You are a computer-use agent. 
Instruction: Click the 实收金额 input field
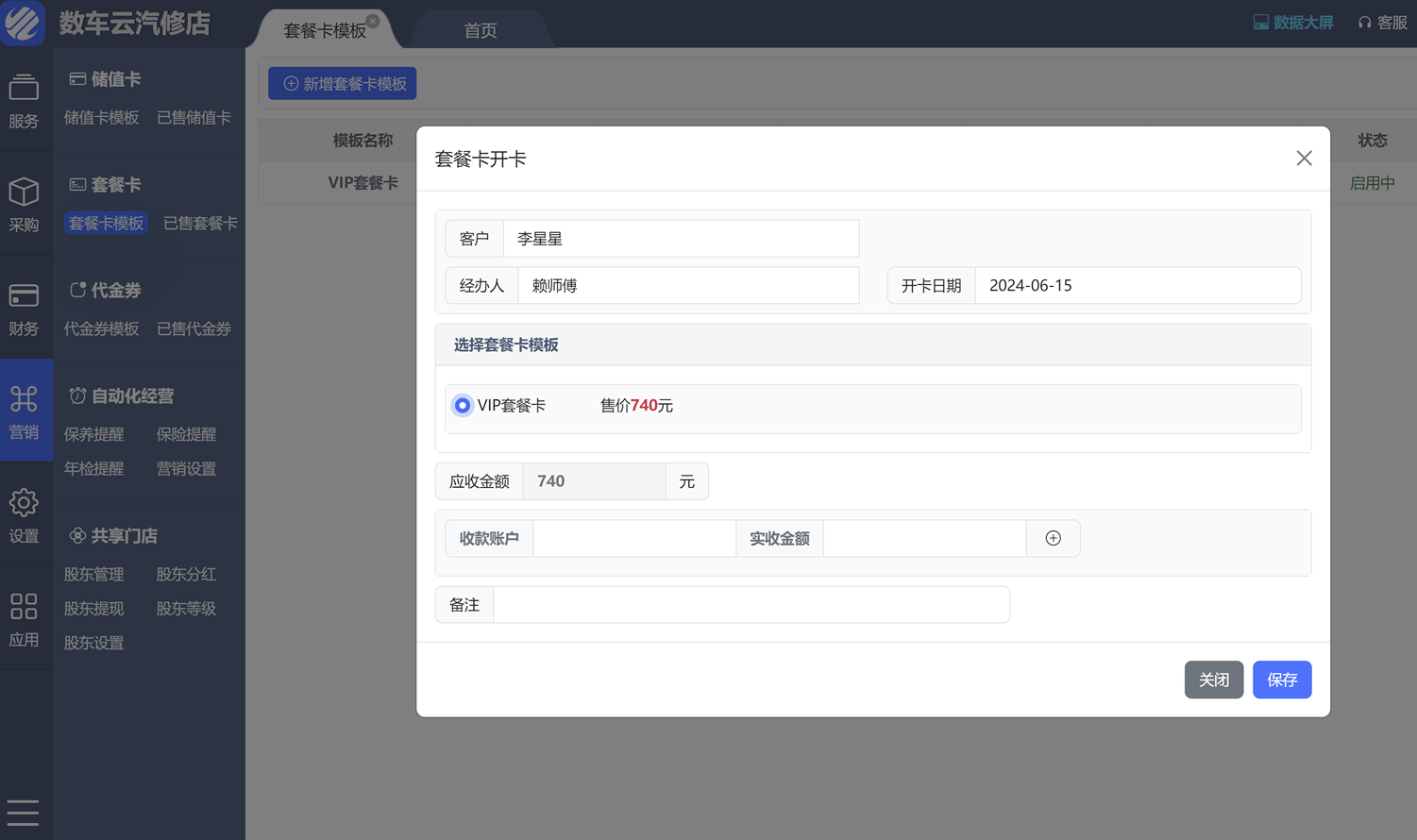click(x=925, y=538)
